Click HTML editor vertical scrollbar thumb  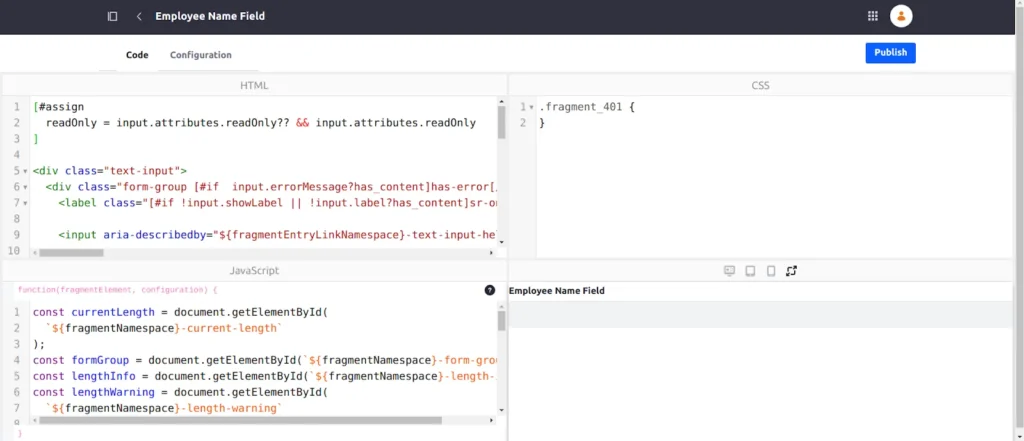[502, 122]
